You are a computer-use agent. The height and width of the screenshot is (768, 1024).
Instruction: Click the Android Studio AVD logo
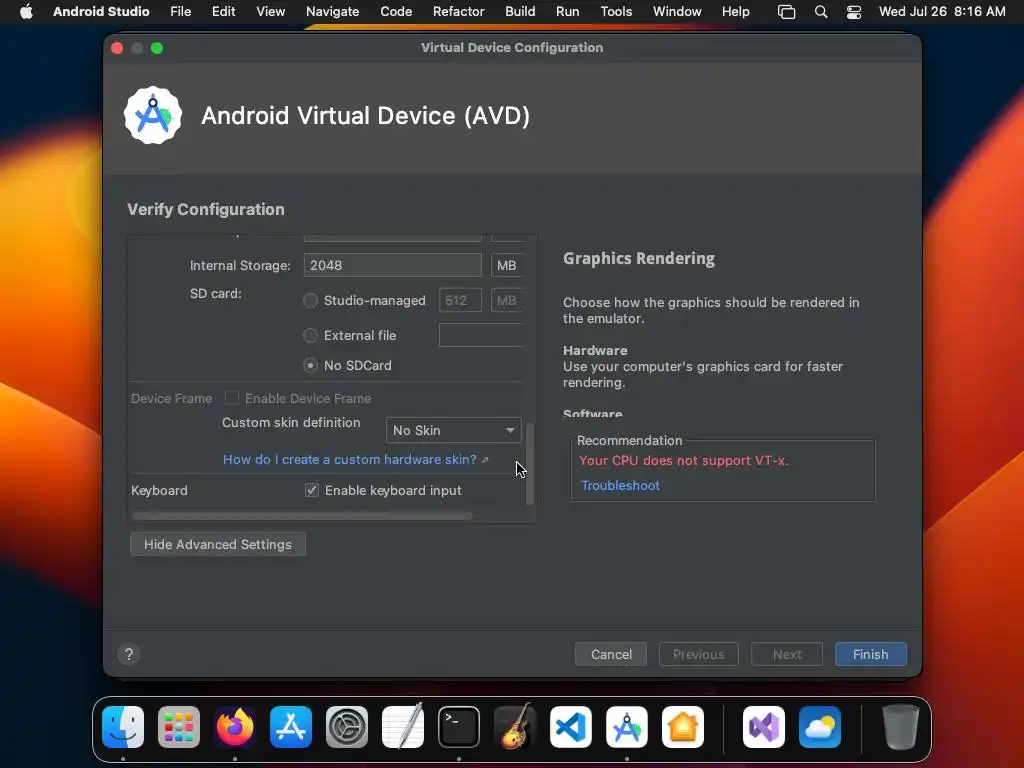pos(153,115)
